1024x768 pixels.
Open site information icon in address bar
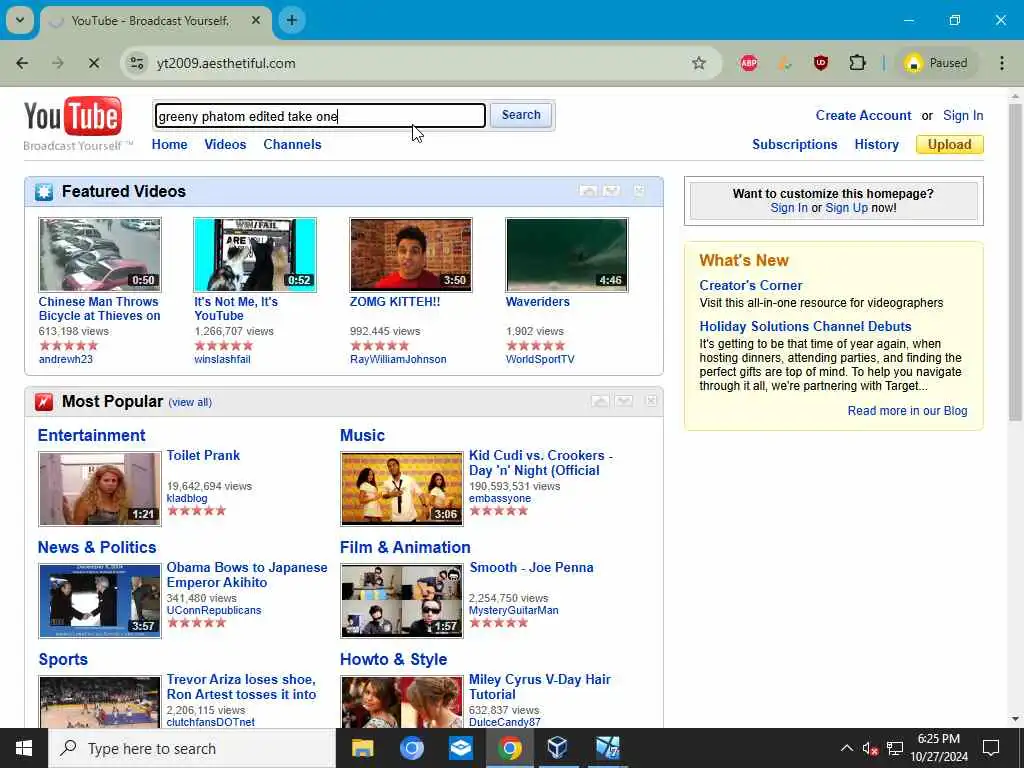pos(136,63)
